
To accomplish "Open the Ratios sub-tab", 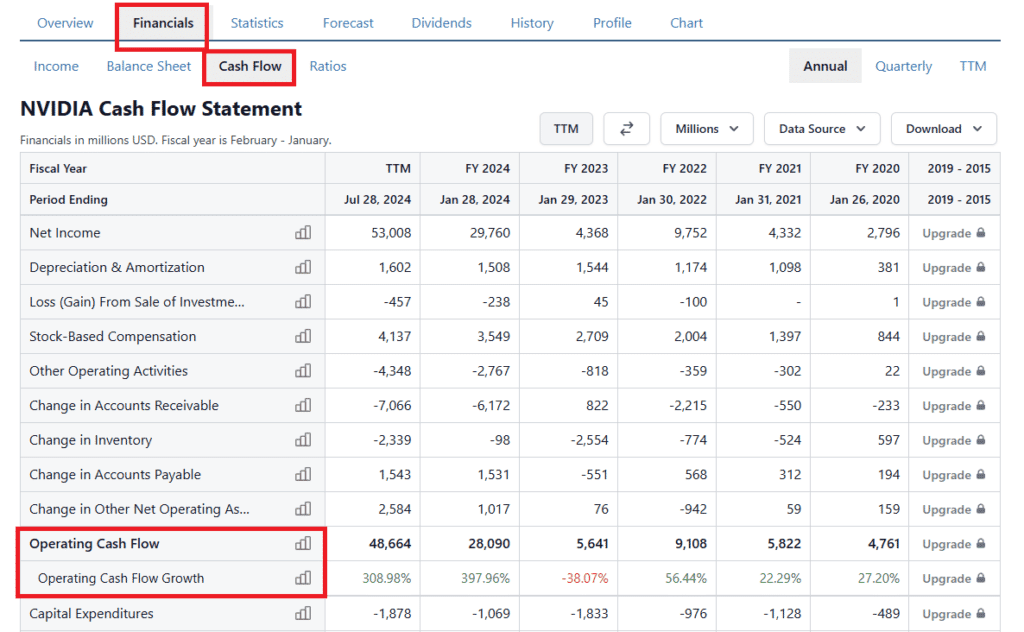I will tap(328, 66).
